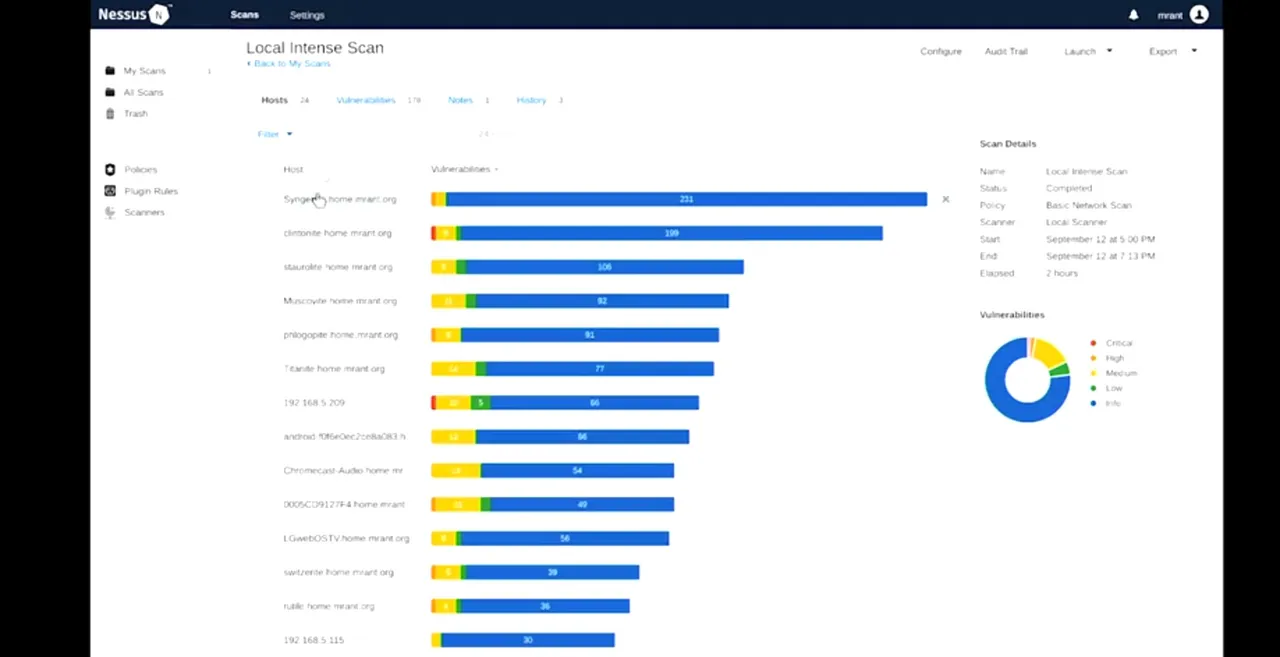Click the Policies shield icon
Screen dimensions: 1280x657
pos(110,170)
